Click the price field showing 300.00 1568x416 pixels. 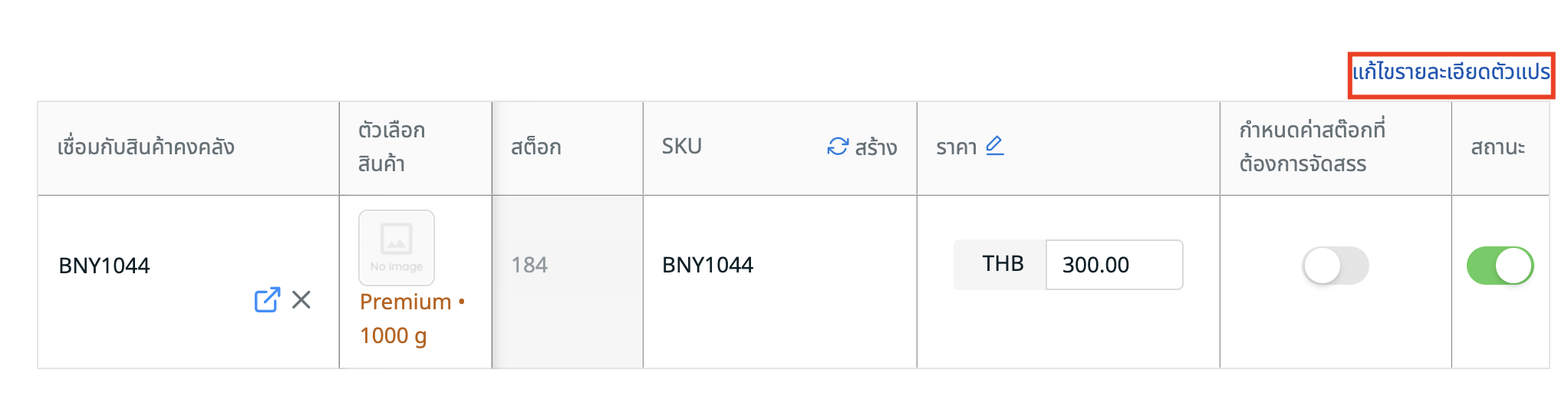click(1113, 265)
